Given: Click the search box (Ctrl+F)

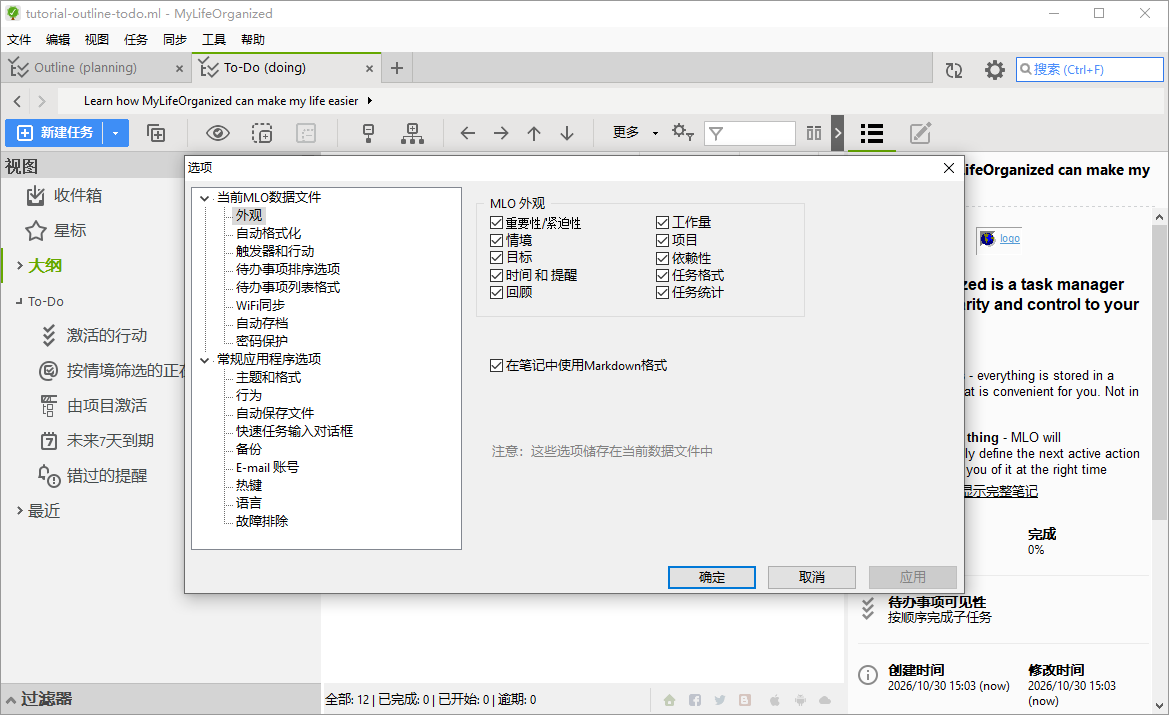Looking at the screenshot, I should [1090, 69].
